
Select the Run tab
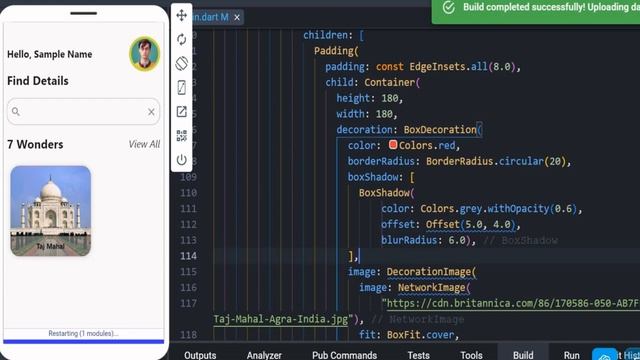point(571,355)
